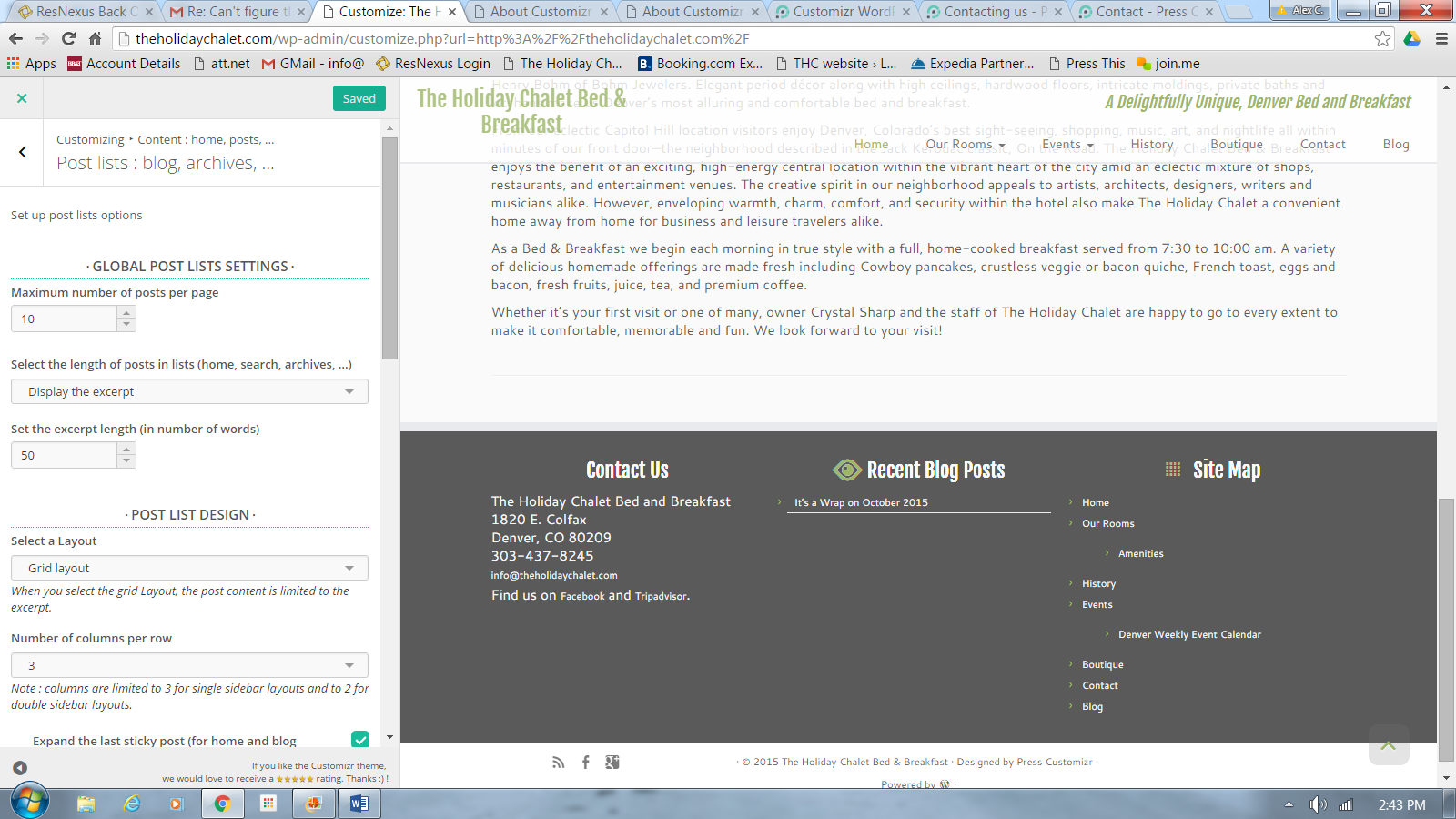The height and width of the screenshot is (819, 1456).
Task: Collapse the customizer sidebar
Action: (20, 768)
